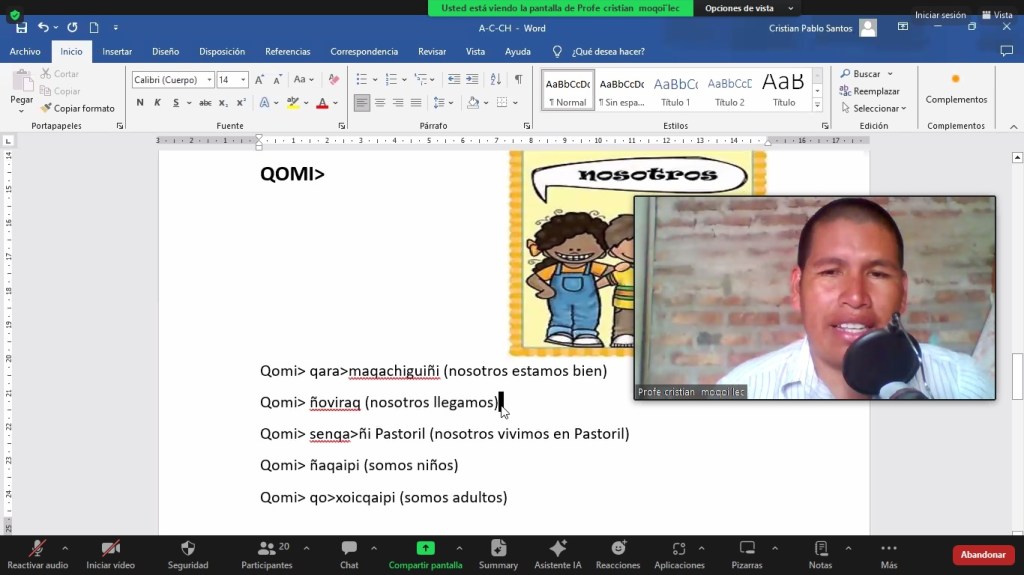Toggle italic (K) formatting in Word ribbon
1024x575 pixels.
(x=157, y=103)
